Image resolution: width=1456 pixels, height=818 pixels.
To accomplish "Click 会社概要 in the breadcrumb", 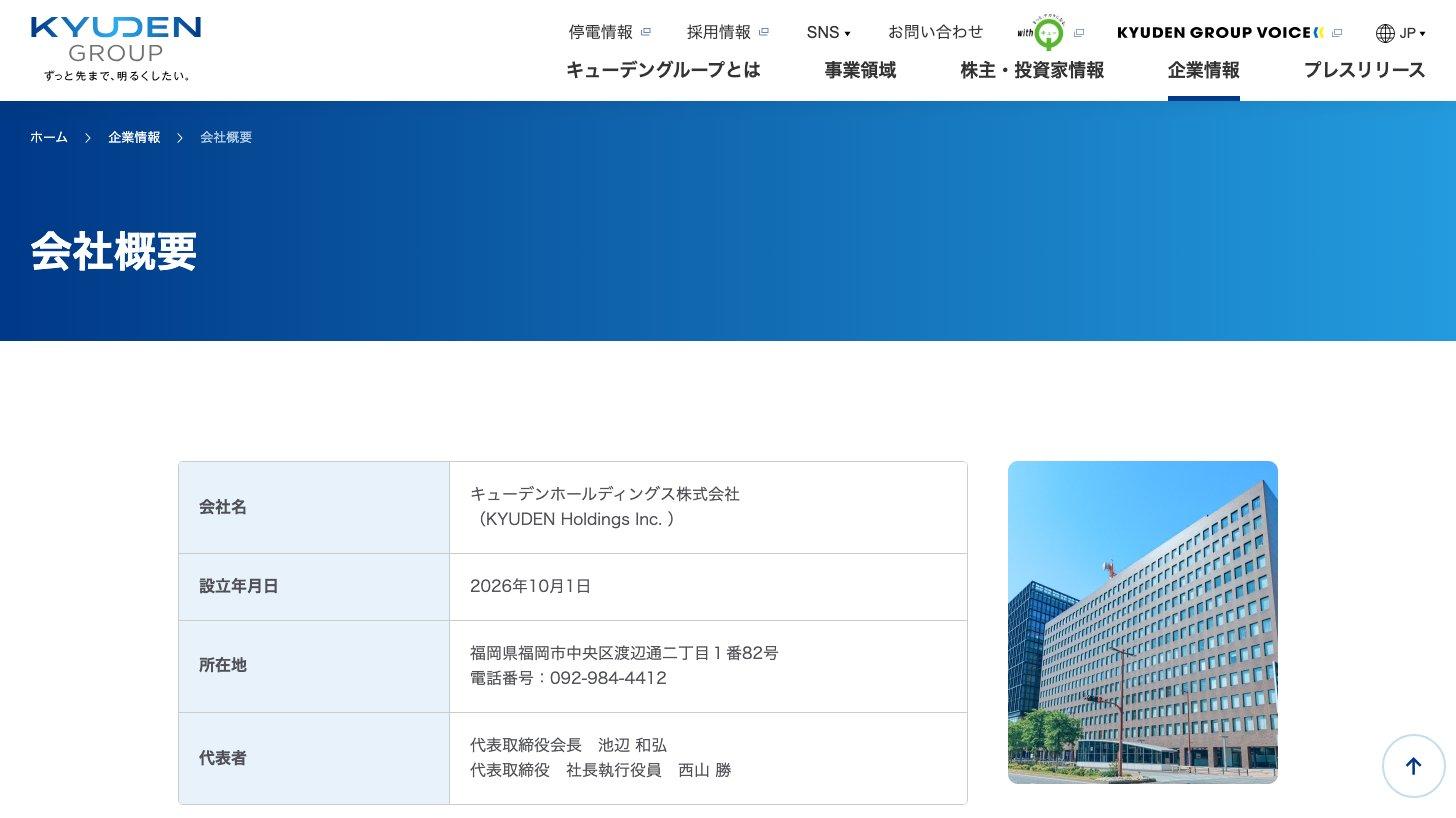I will pos(226,137).
